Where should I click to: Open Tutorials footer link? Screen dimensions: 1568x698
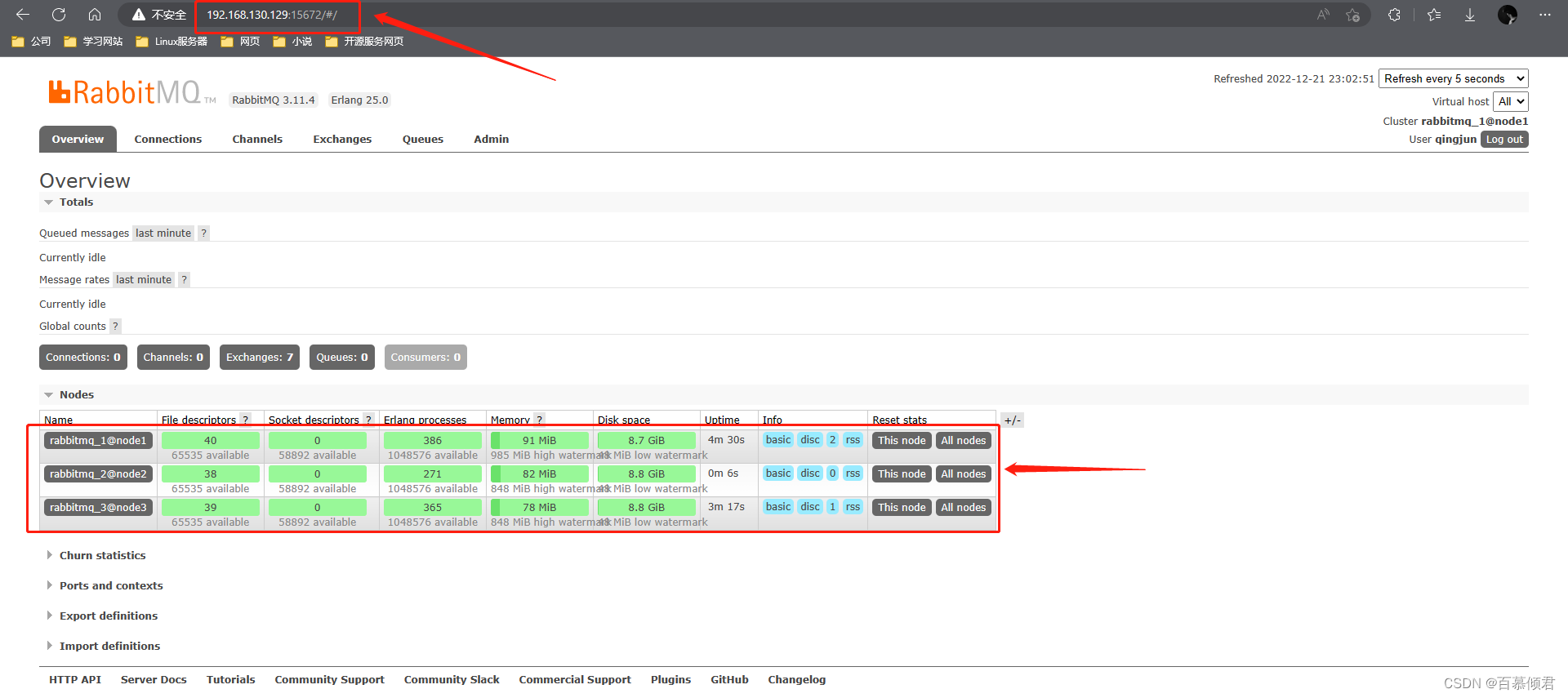click(x=231, y=680)
